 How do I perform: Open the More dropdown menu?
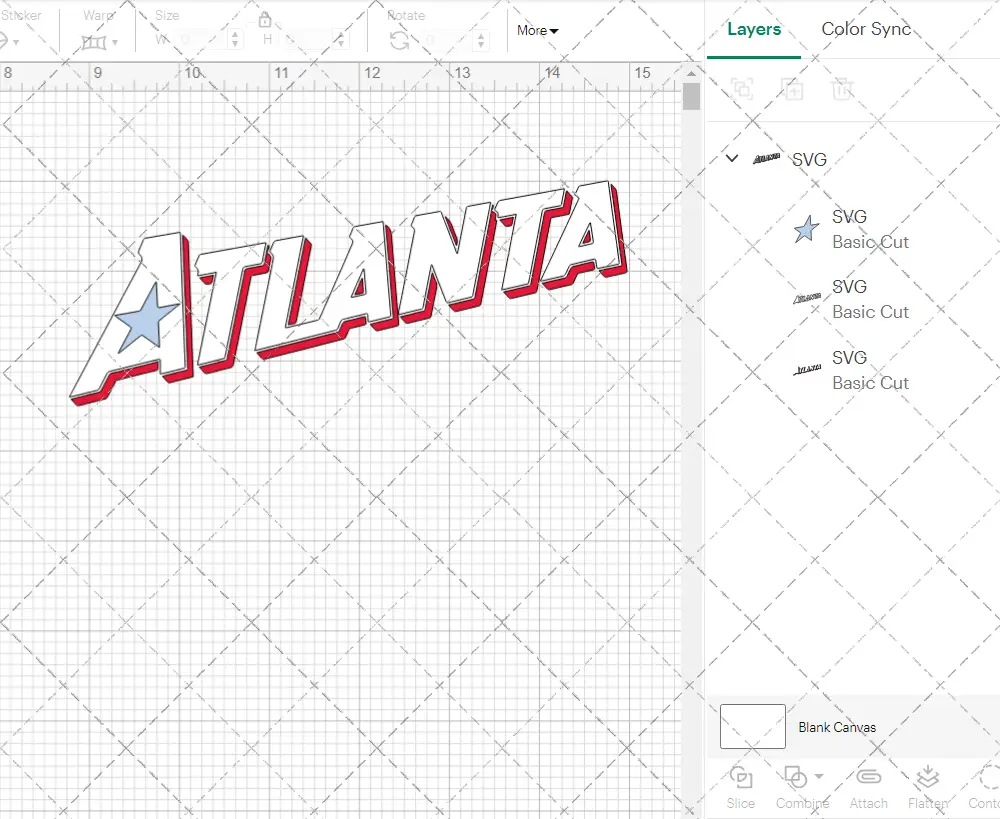537,30
